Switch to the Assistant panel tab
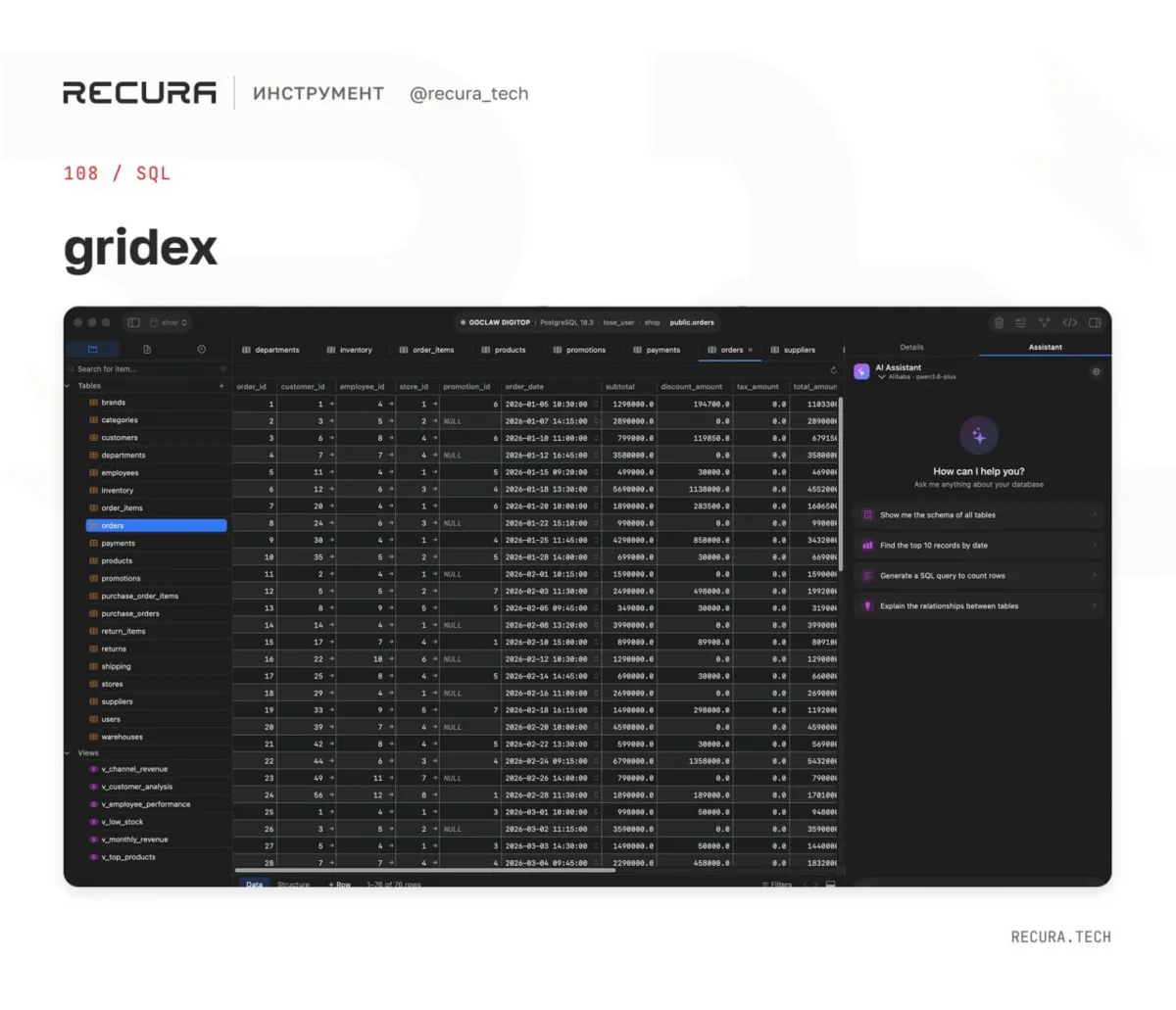 tap(1045, 347)
